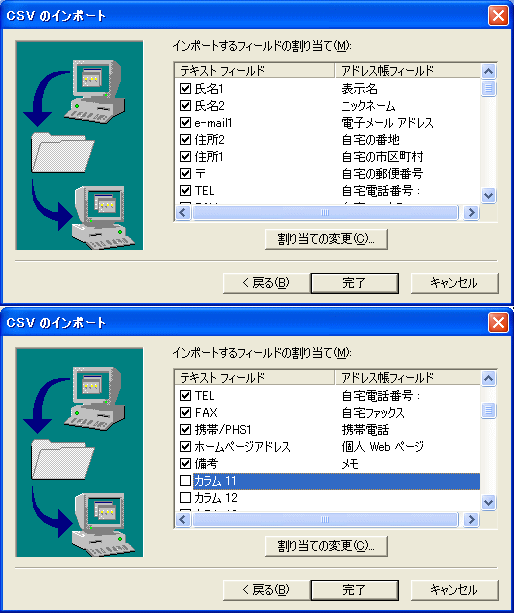The image size is (514, 613).
Task: Enable the カラム 11 checkbox
Action: 185,480
